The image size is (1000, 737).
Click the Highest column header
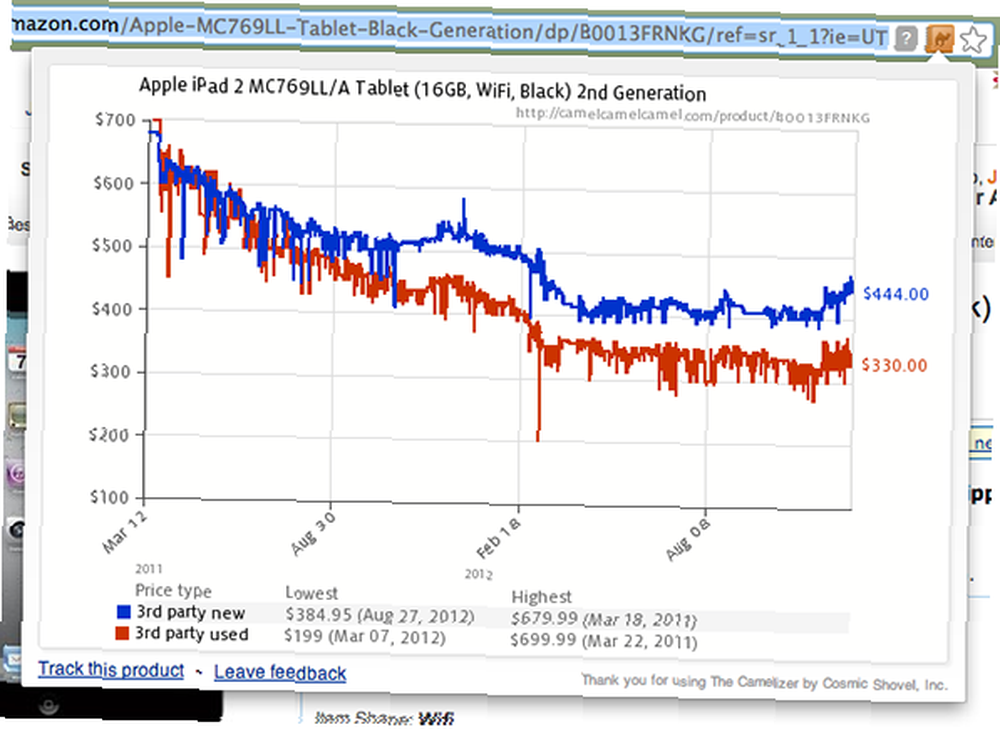(x=541, y=597)
